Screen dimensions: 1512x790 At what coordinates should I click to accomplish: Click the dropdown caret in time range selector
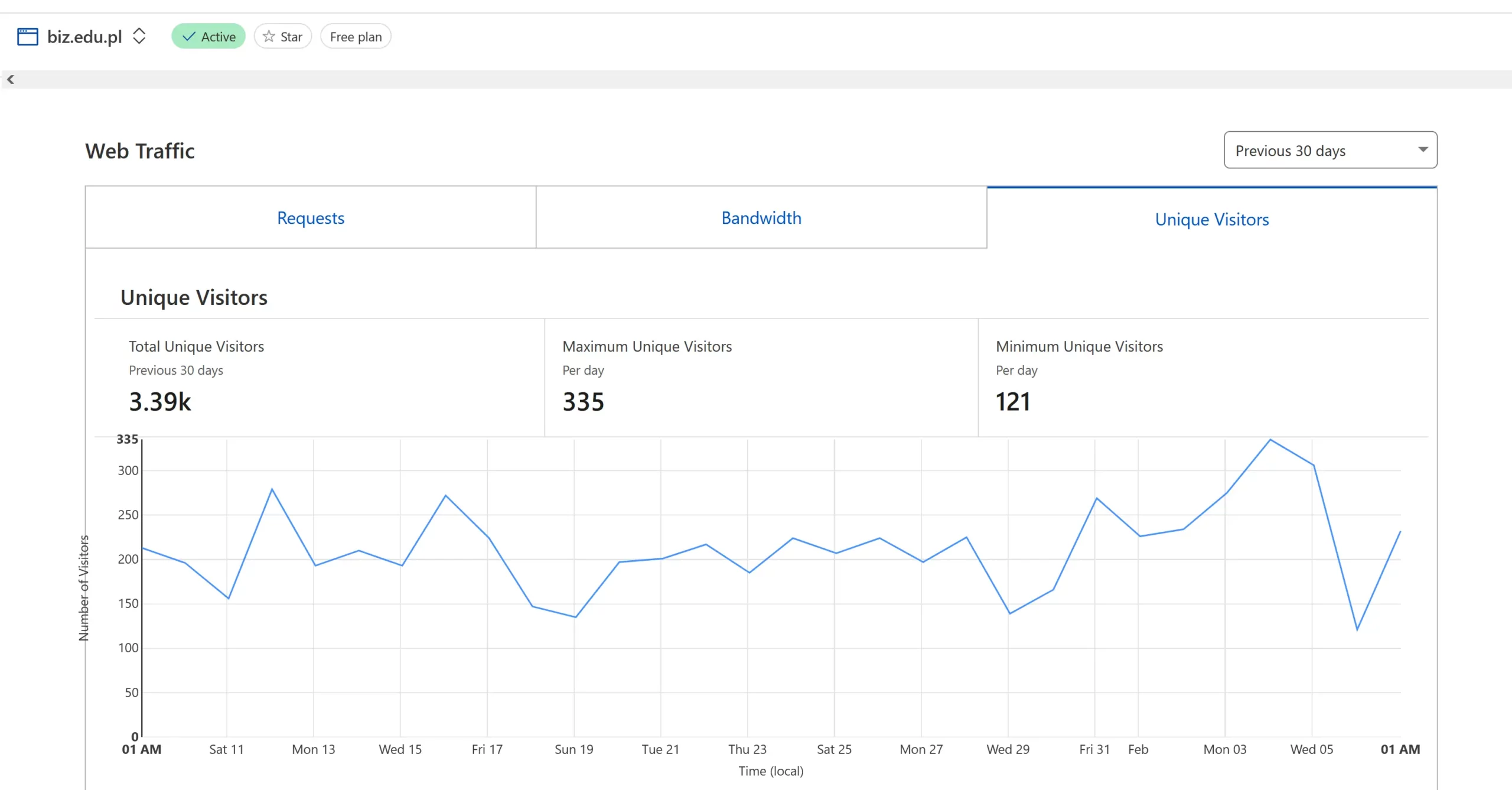[1423, 149]
